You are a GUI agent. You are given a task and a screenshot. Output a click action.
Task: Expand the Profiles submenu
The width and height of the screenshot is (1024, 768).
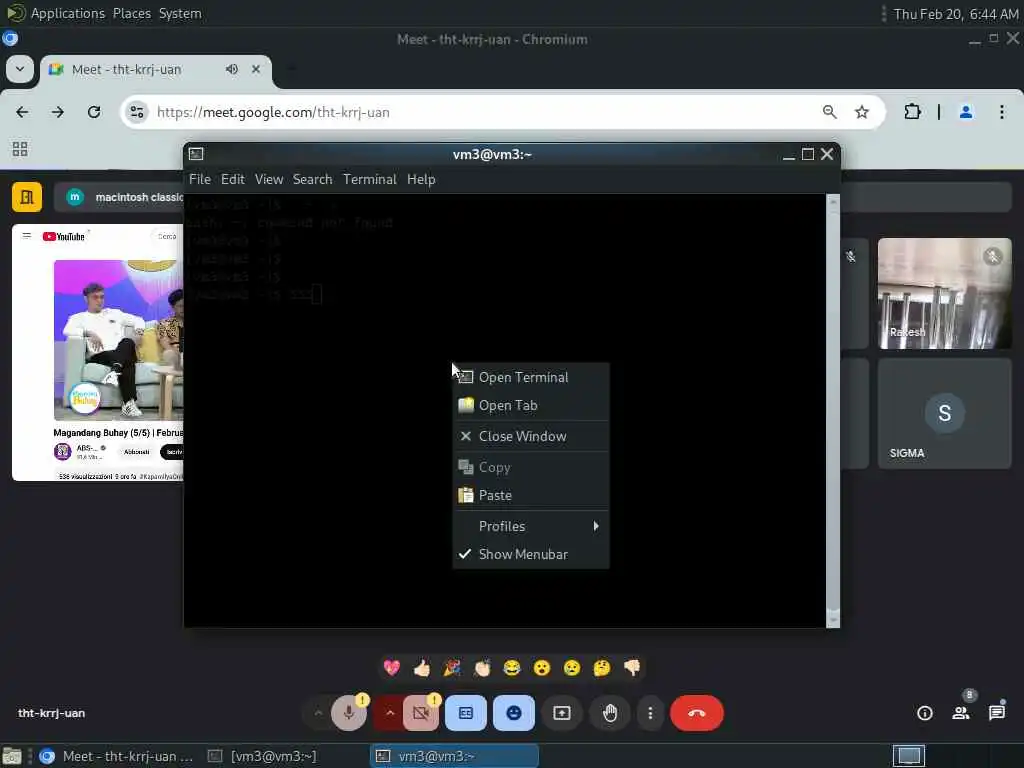(x=531, y=526)
